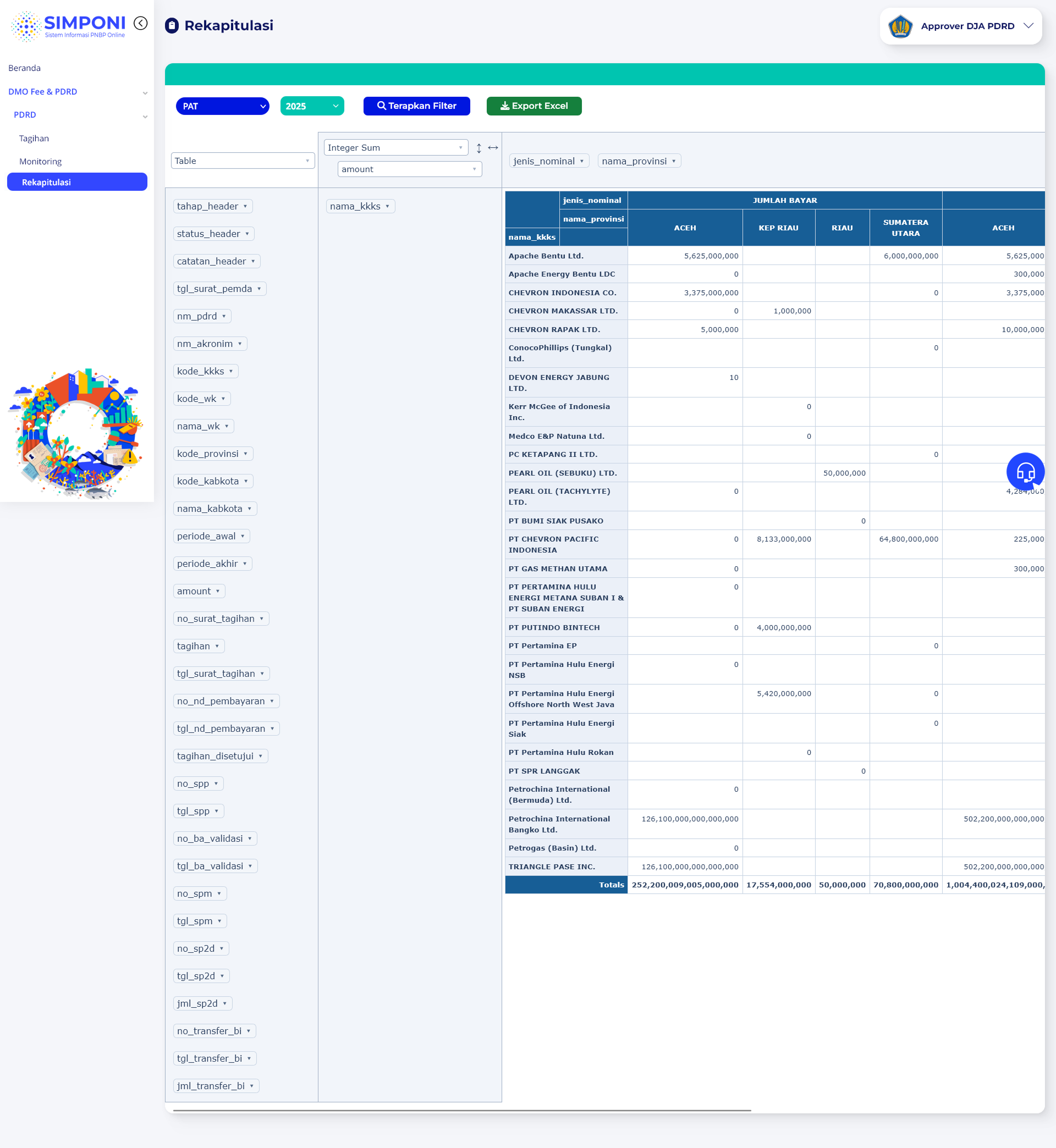Image resolution: width=1056 pixels, height=1148 pixels.
Task: Open the amount aggregator field dropdown
Action: coord(410,170)
